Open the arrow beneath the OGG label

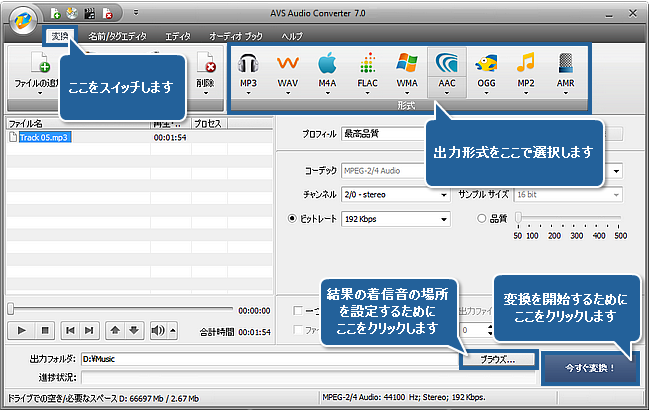(486, 94)
